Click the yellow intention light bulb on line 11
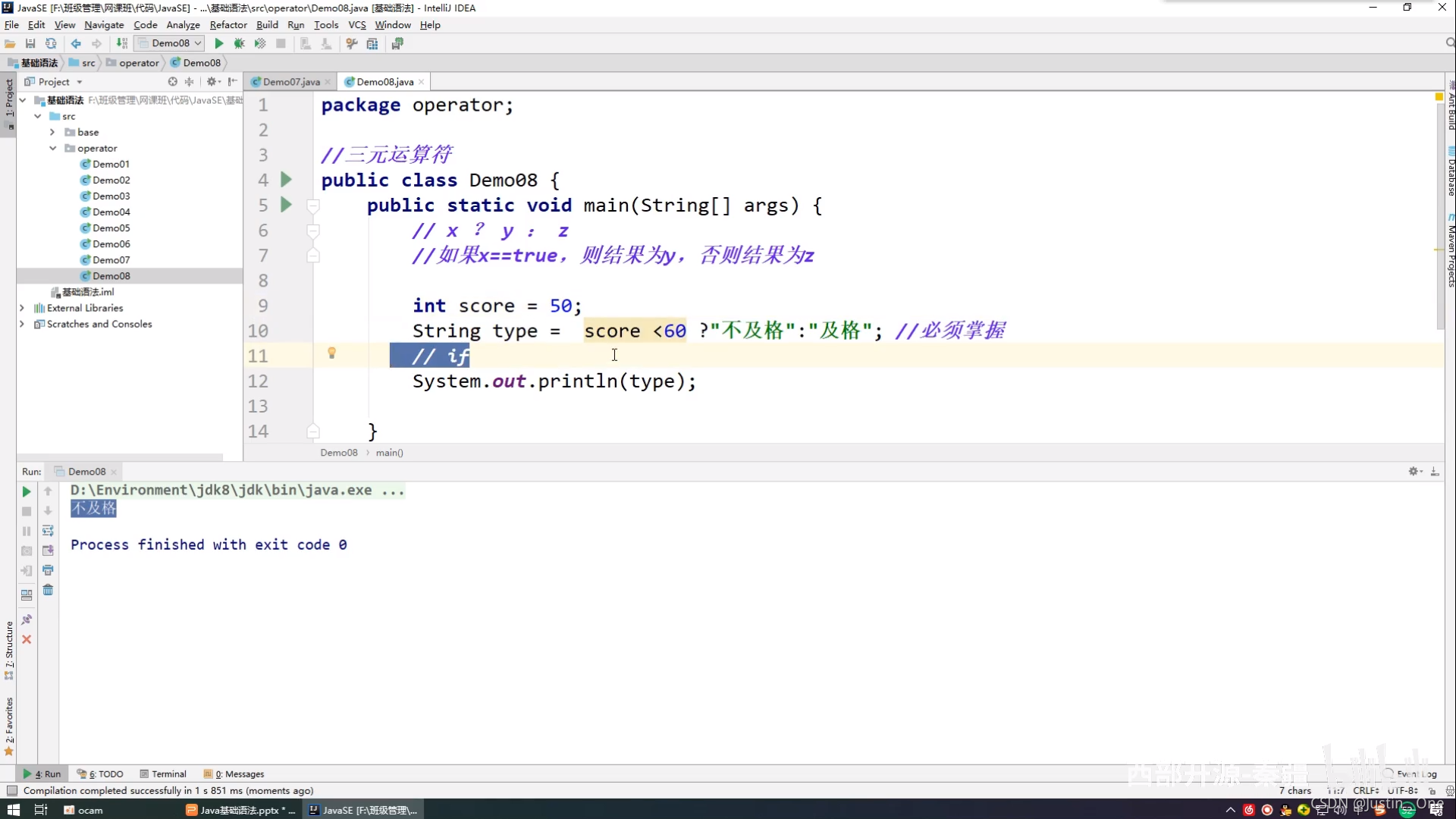The image size is (1456, 819). pyautogui.click(x=331, y=353)
